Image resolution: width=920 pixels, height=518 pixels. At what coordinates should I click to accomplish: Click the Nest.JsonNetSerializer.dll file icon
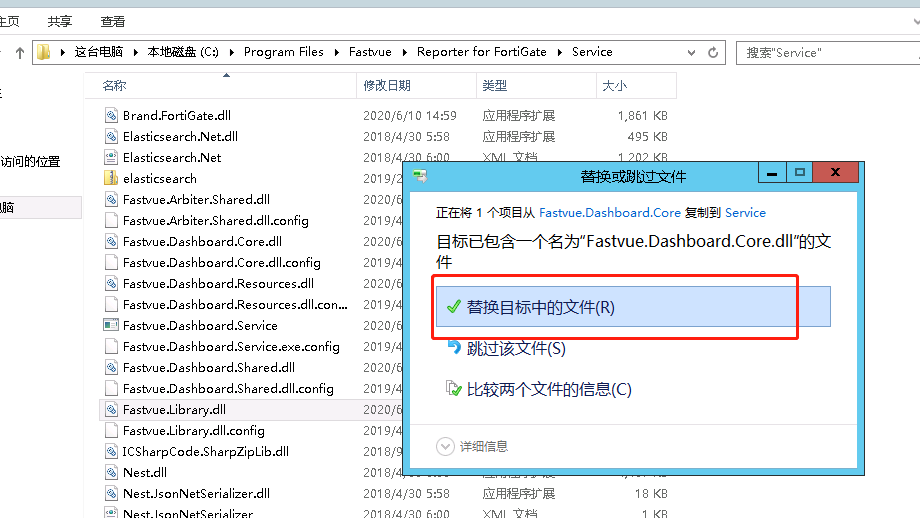click(111, 493)
